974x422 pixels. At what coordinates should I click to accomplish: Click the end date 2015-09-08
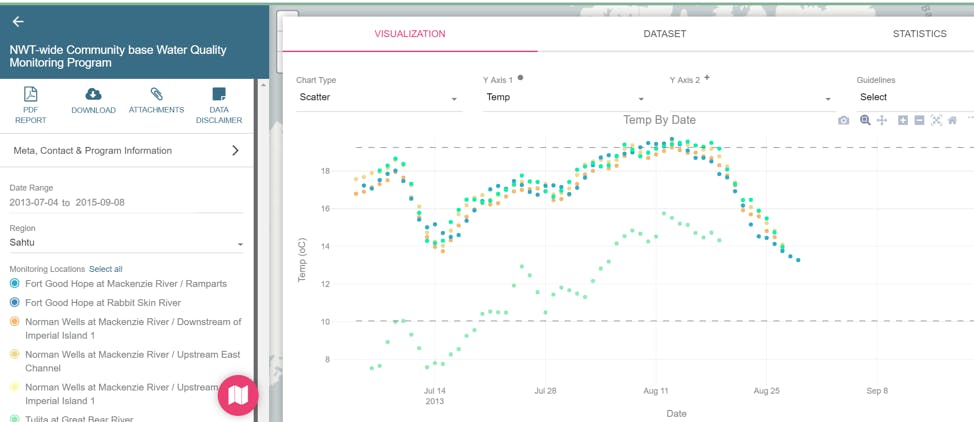[x=100, y=203]
